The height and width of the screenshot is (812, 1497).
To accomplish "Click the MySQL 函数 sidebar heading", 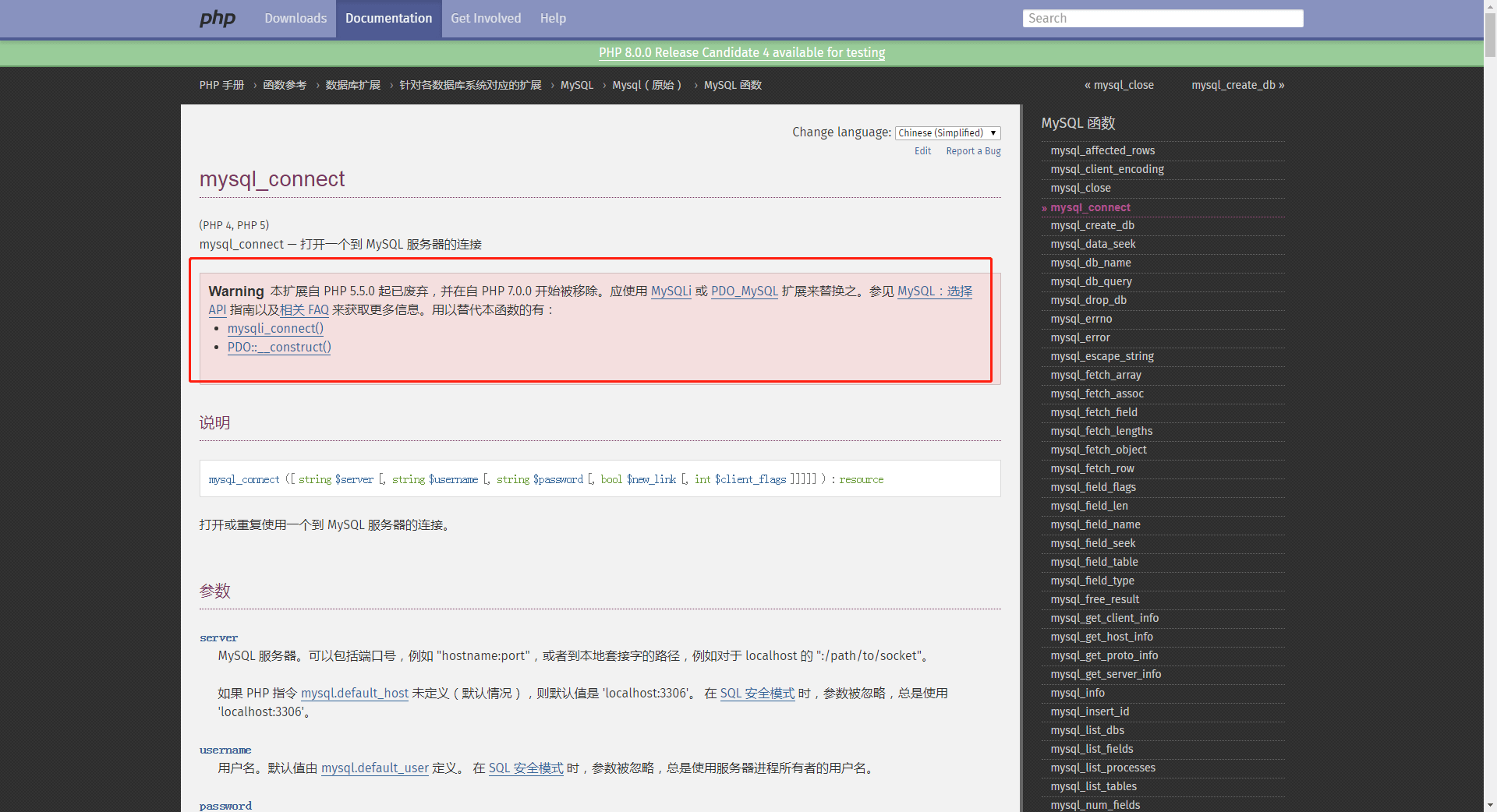I will click(1078, 123).
